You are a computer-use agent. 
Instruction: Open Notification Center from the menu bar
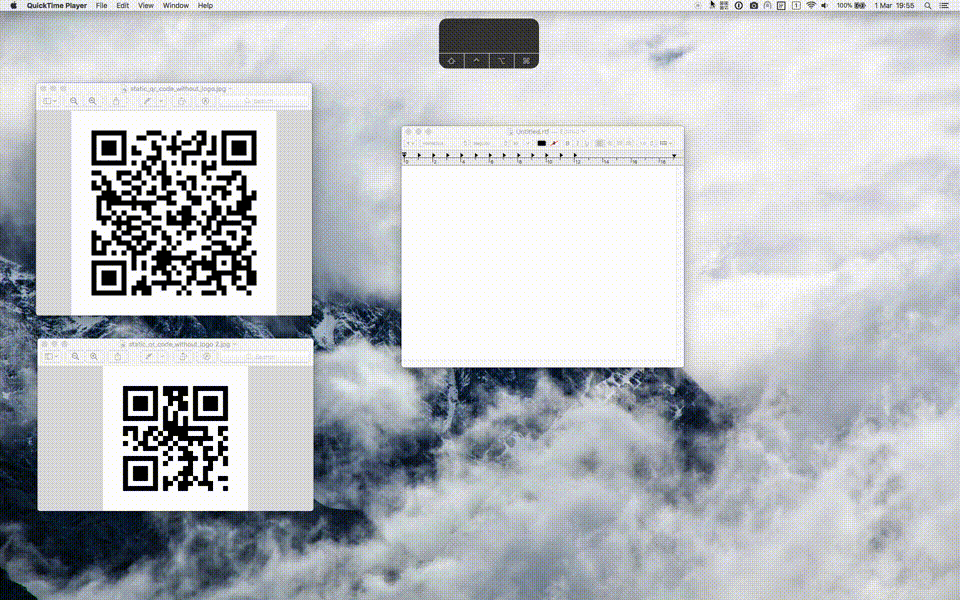pyautogui.click(x=943, y=6)
